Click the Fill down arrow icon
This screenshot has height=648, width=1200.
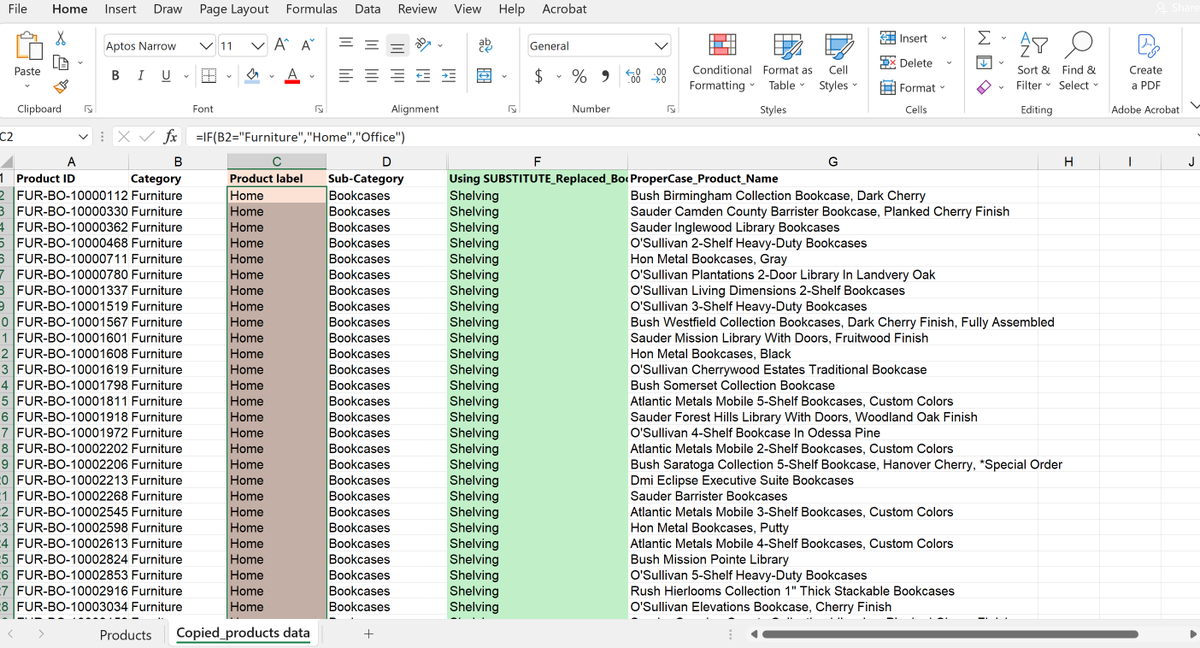[983, 62]
